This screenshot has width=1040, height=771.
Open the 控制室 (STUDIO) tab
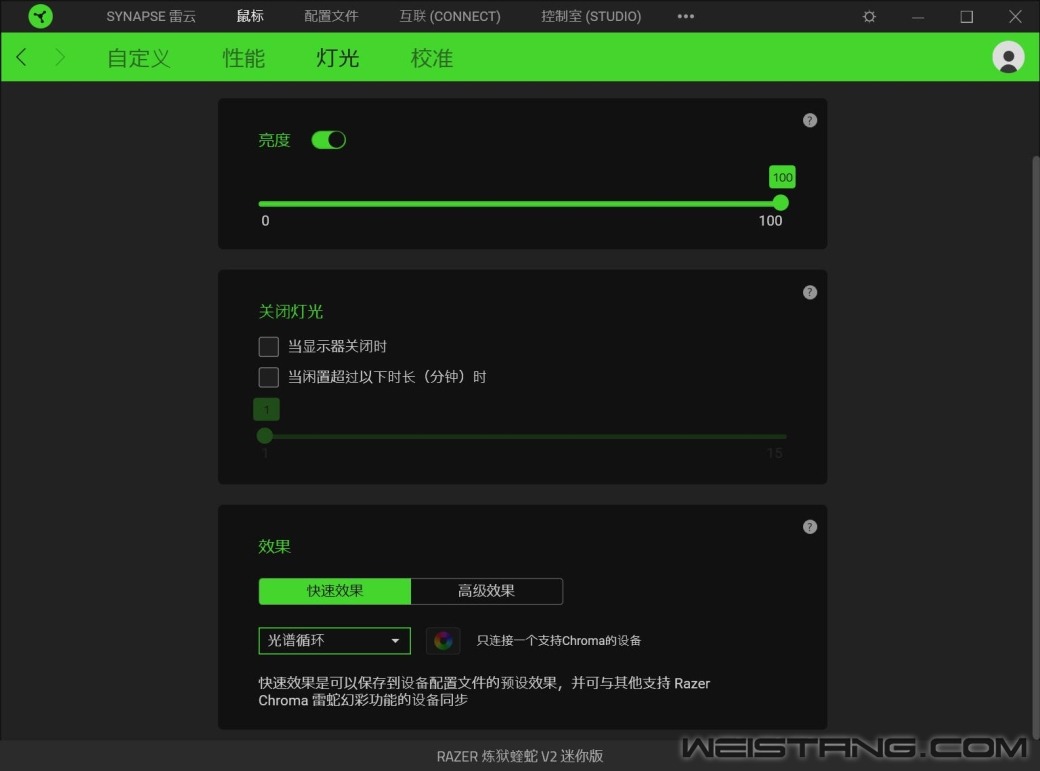(591, 16)
